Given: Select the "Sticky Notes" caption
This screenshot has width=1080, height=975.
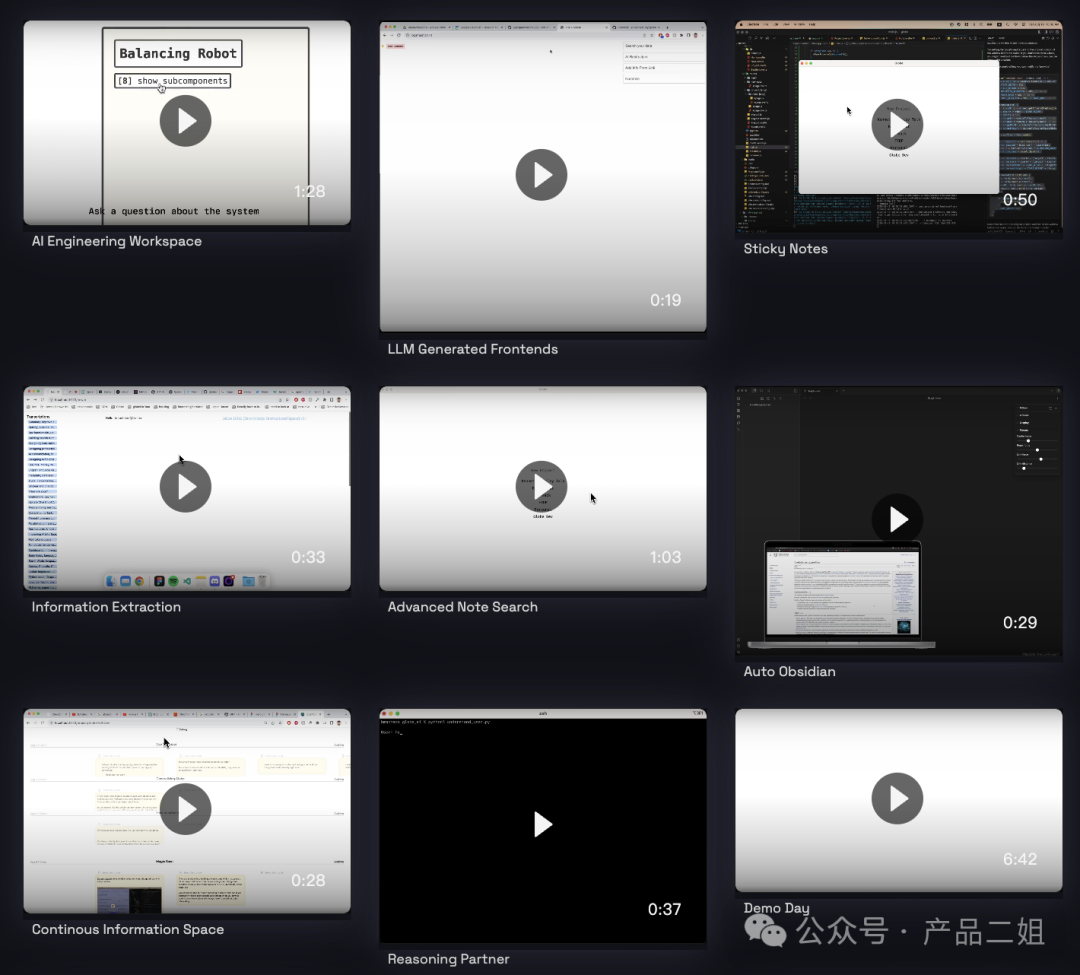Looking at the screenshot, I should [x=785, y=249].
